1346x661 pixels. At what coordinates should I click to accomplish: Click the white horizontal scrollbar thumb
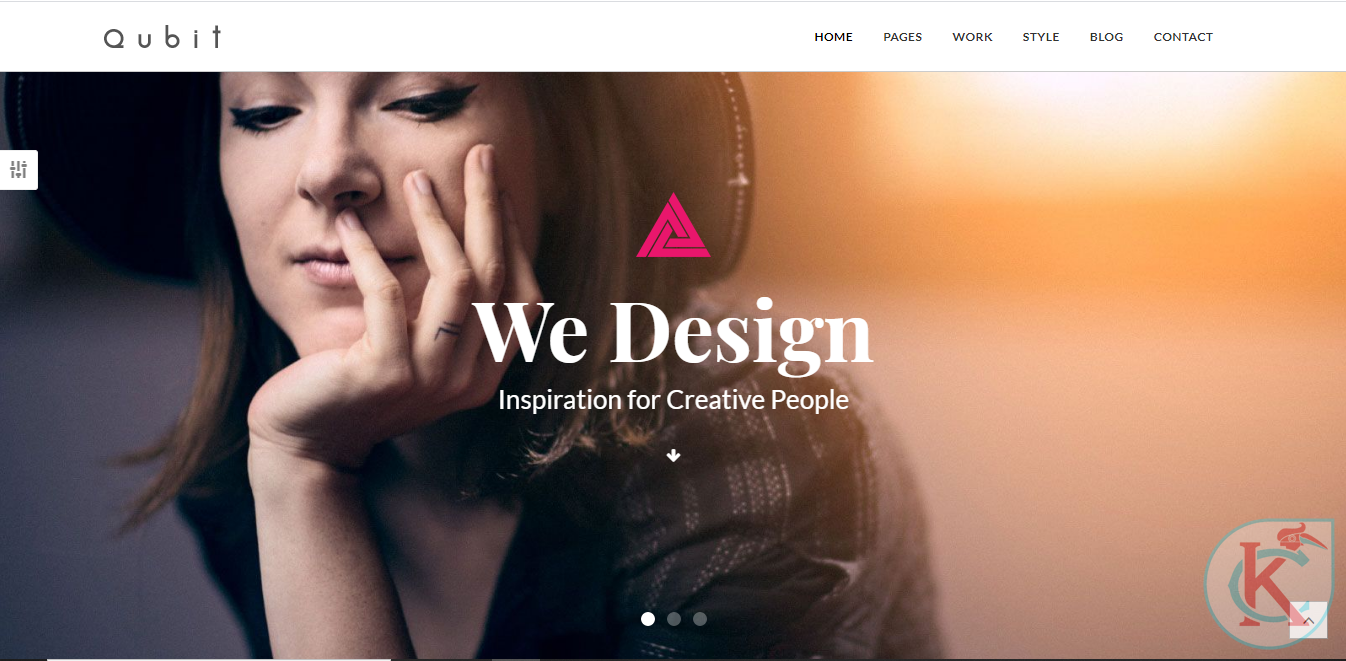pyautogui.click(x=218, y=659)
